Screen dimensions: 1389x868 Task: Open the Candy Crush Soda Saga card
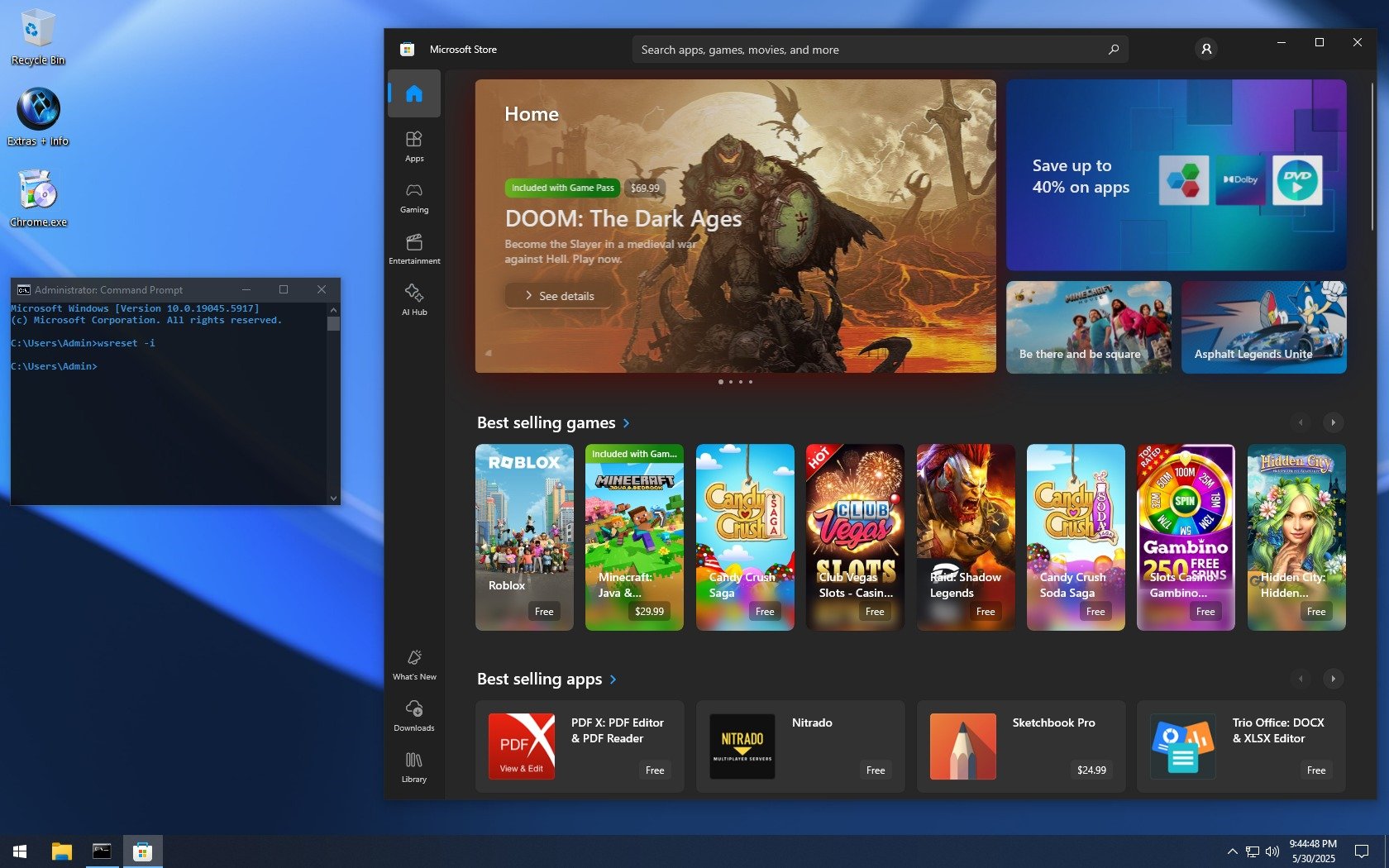tap(1076, 537)
